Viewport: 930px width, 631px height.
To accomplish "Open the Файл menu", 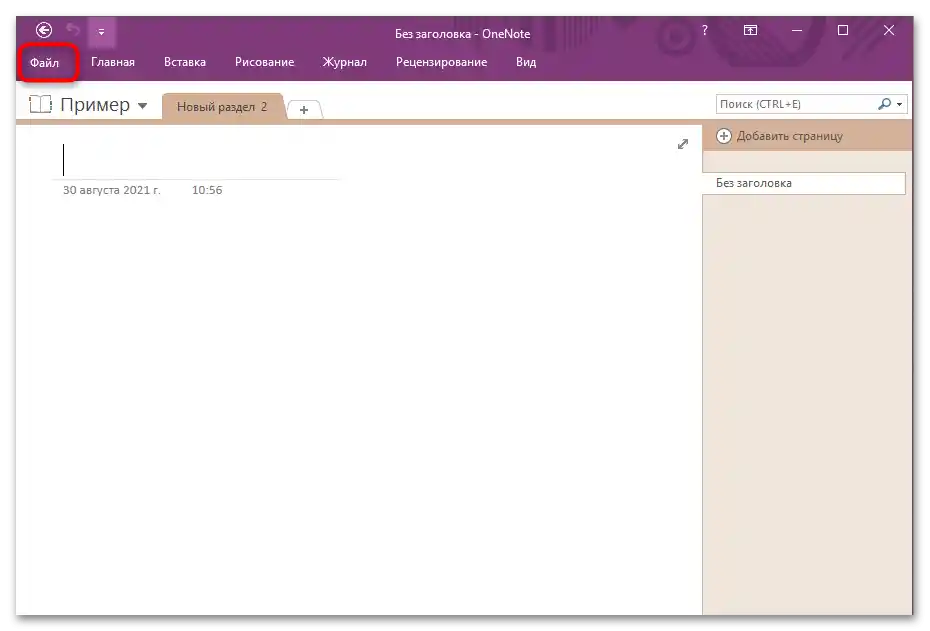I will tap(44, 62).
